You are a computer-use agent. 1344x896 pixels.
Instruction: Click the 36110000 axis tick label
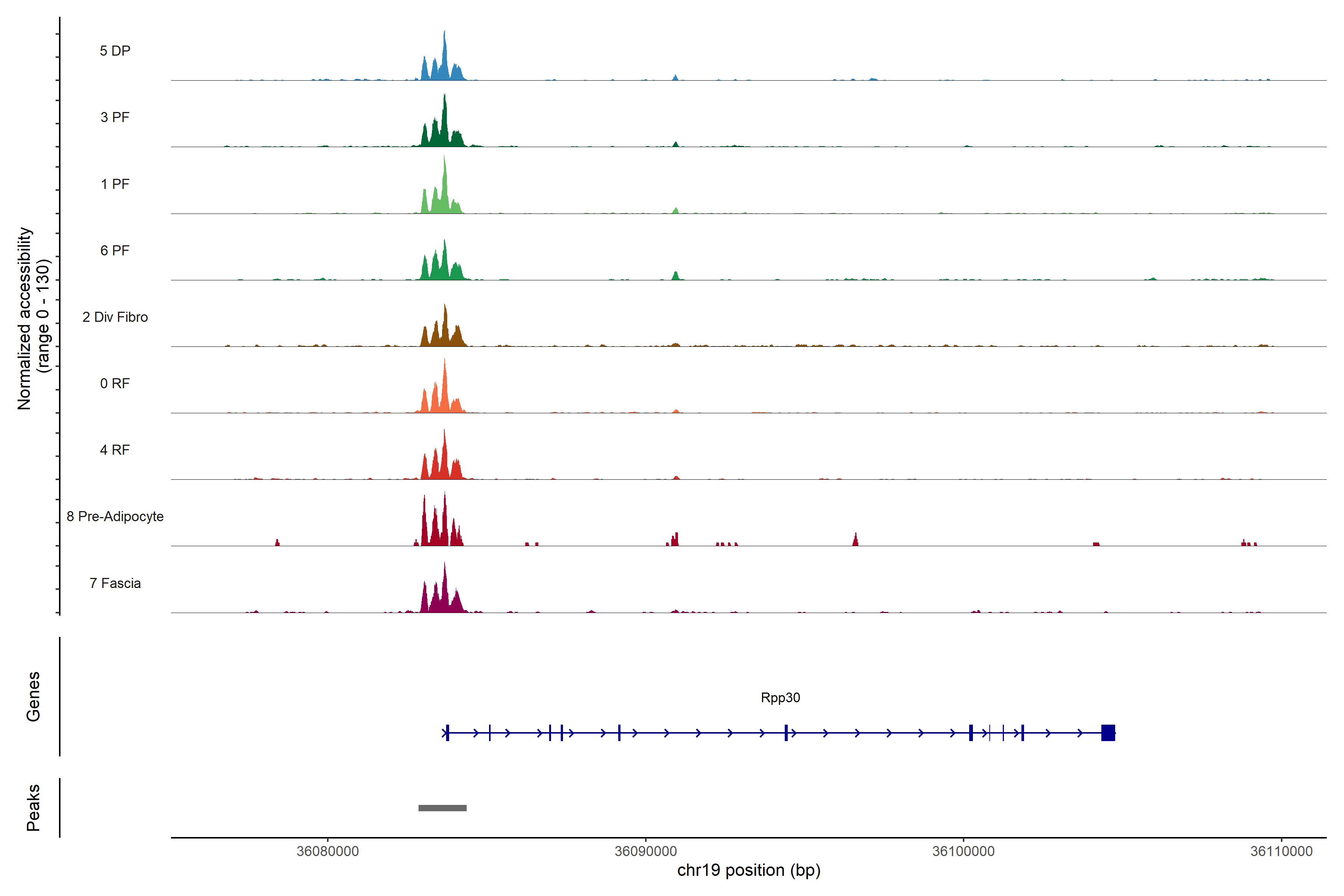click(x=1281, y=851)
